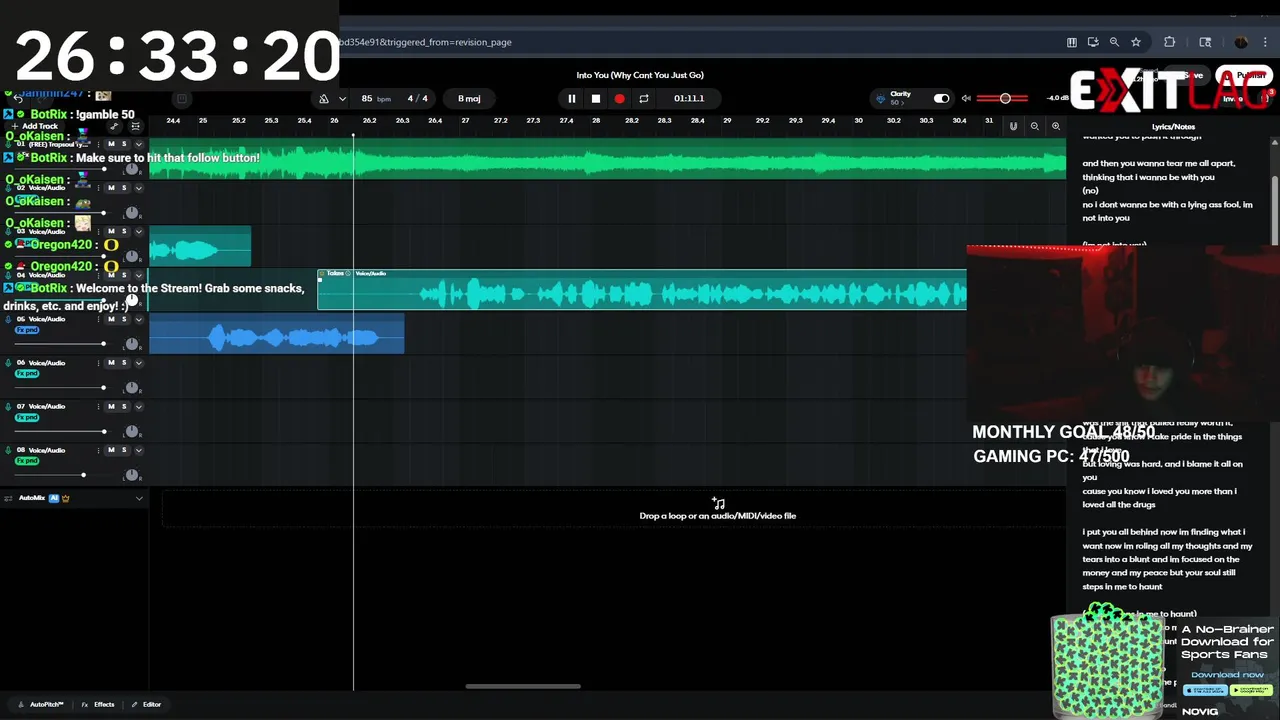Expand track 06 with its chevron
This screenshot has height=720, width=1280.
pos(139,363)
